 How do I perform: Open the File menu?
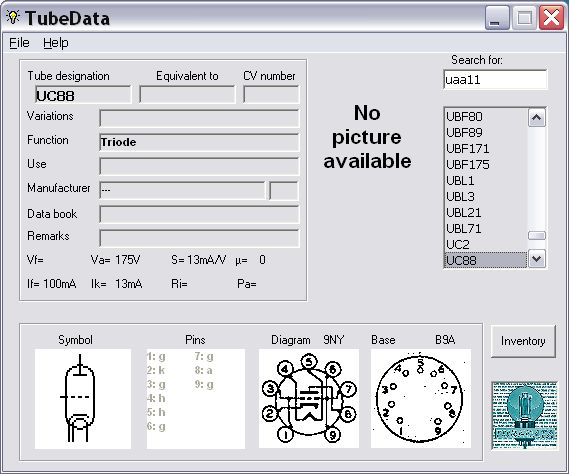point(19,43)
